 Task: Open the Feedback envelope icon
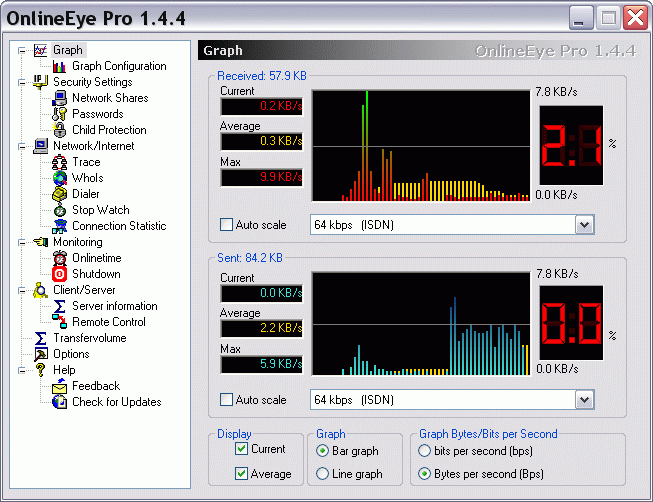[x=60, y=386]
